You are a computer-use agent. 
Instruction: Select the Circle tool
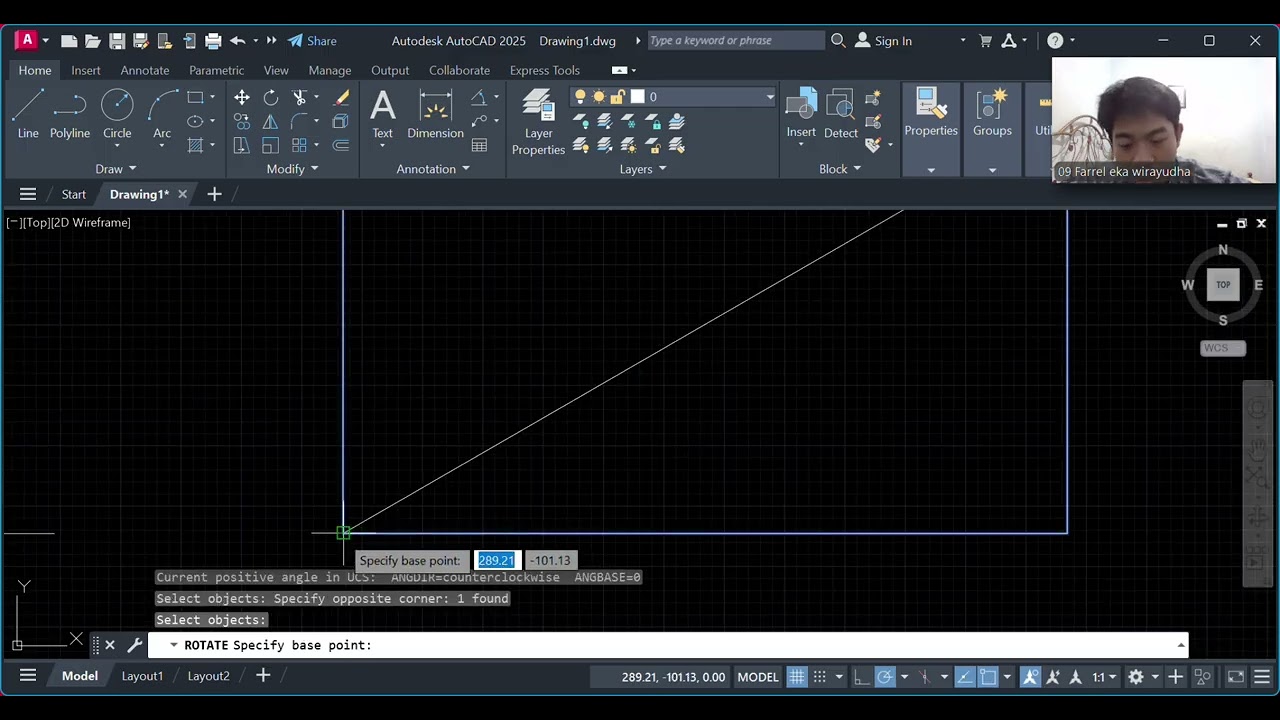117,114
